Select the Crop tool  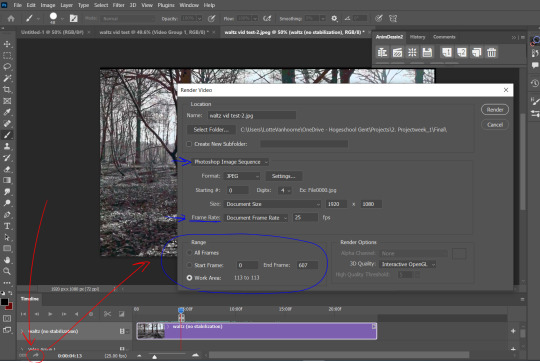click(x=7, y=90)
